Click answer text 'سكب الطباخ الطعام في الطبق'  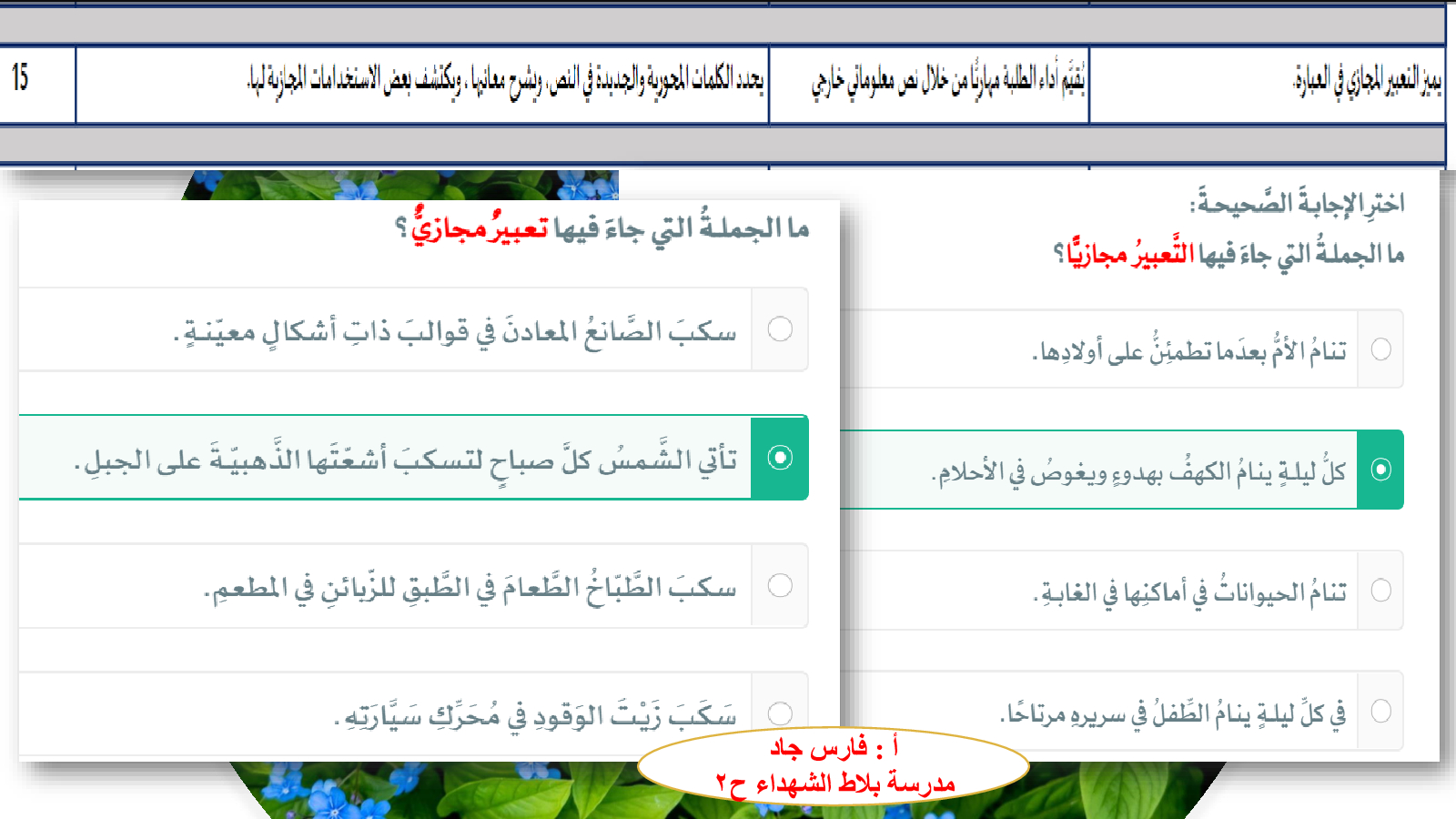point(470,588)
